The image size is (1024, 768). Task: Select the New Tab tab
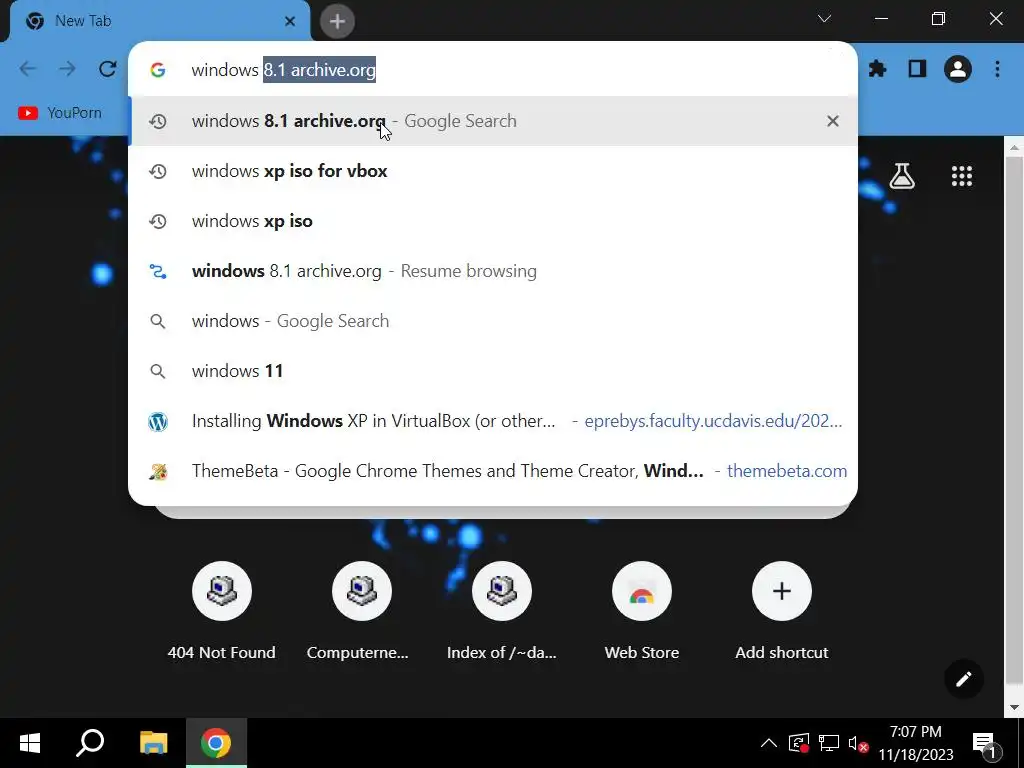tap(160, 22)
